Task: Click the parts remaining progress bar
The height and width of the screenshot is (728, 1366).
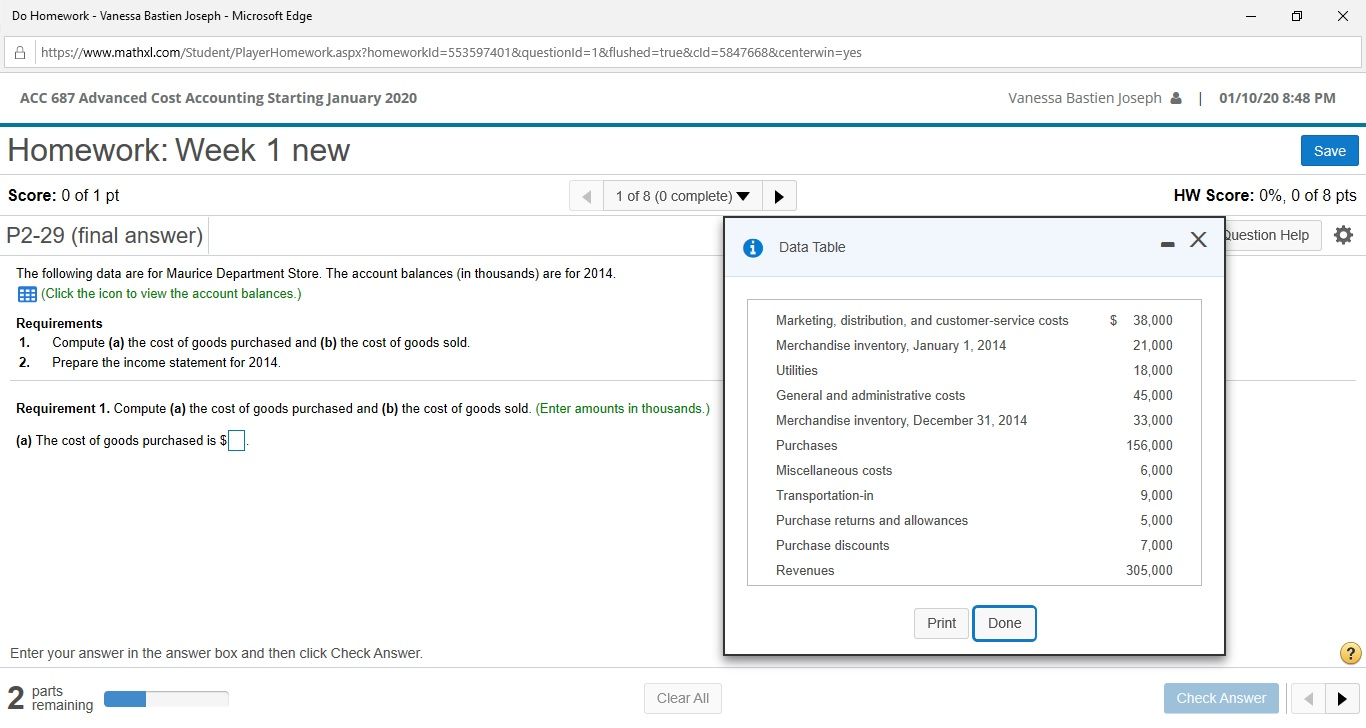Action: pos(166,699)
